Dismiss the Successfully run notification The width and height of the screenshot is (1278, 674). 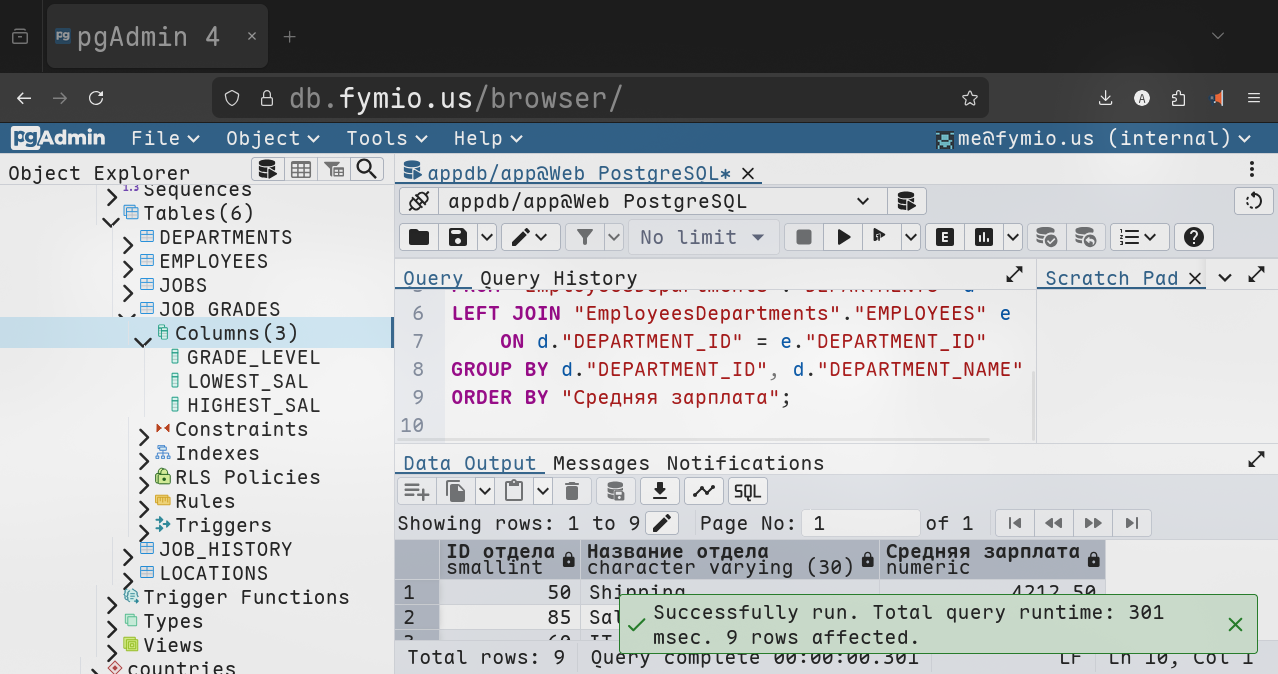(1235, 624)
